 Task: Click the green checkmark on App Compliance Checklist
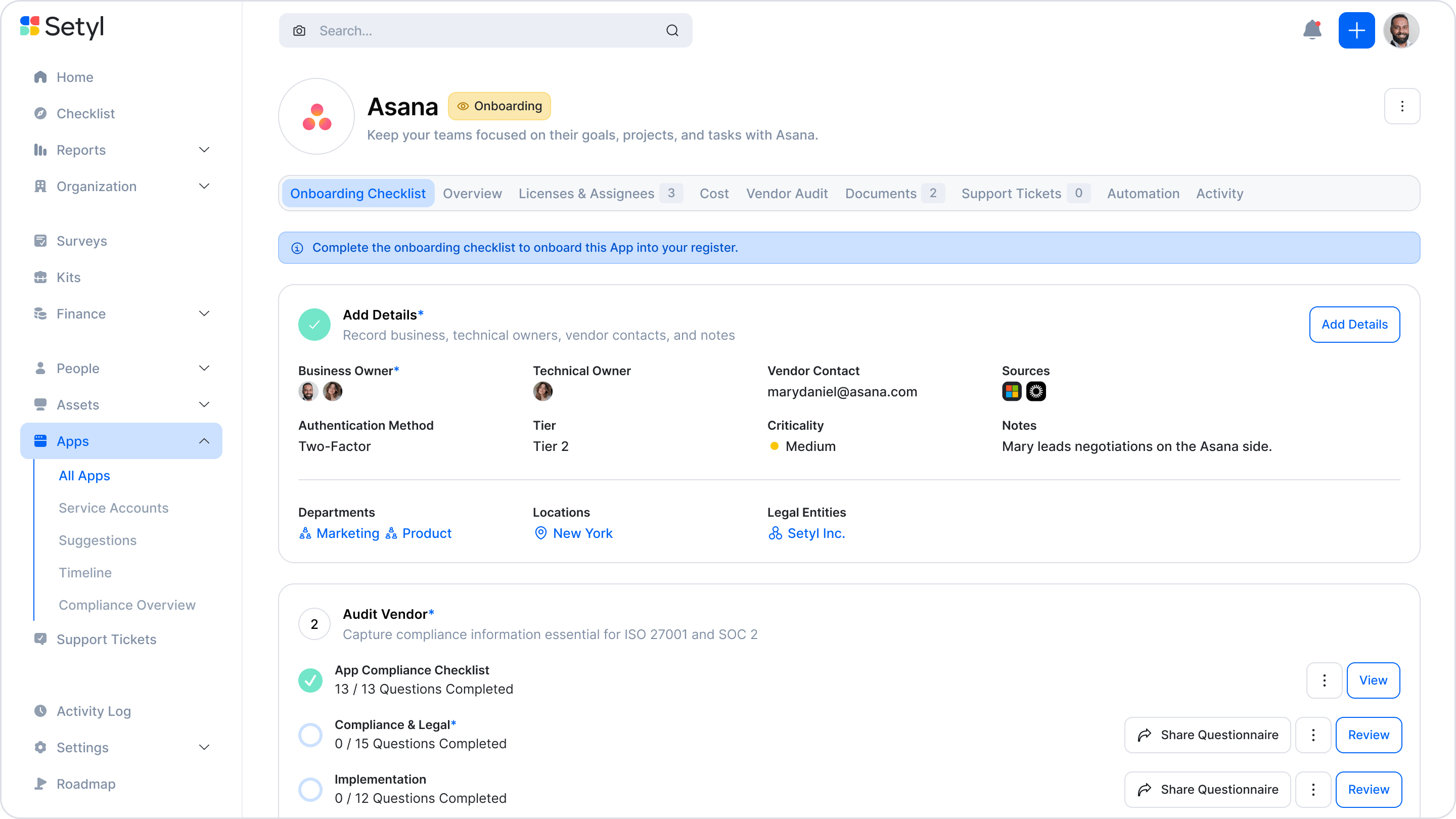click(x=310, y=680)
